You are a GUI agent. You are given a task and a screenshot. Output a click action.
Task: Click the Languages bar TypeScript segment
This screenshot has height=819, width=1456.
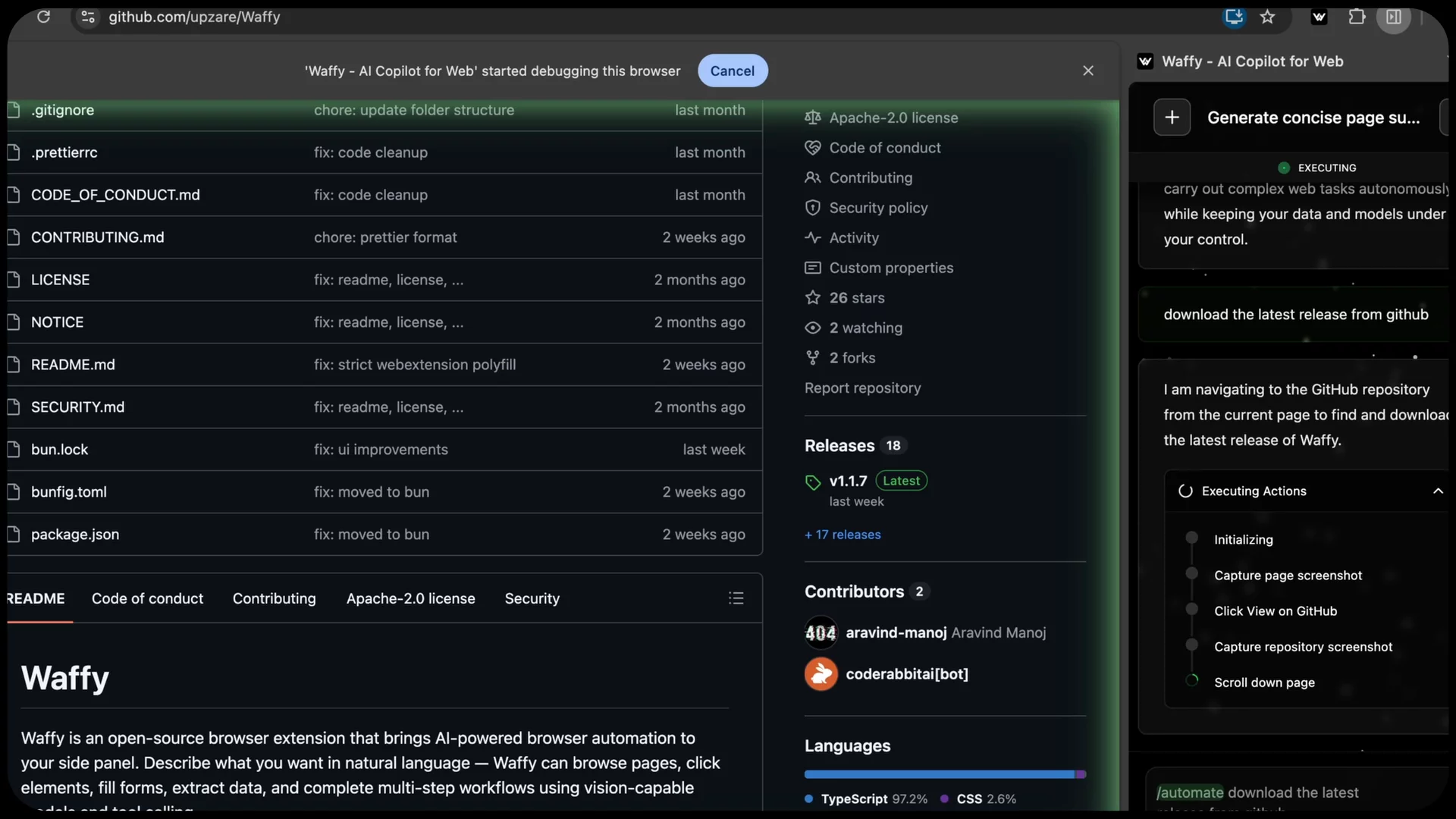click(940, 774)
